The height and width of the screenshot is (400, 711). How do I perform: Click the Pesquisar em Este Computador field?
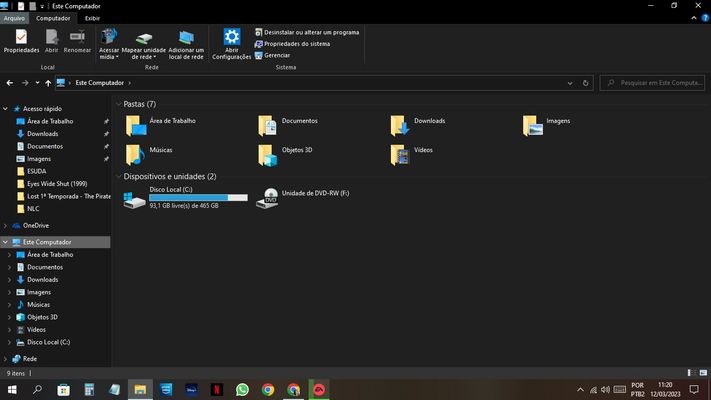click(653, 83)
